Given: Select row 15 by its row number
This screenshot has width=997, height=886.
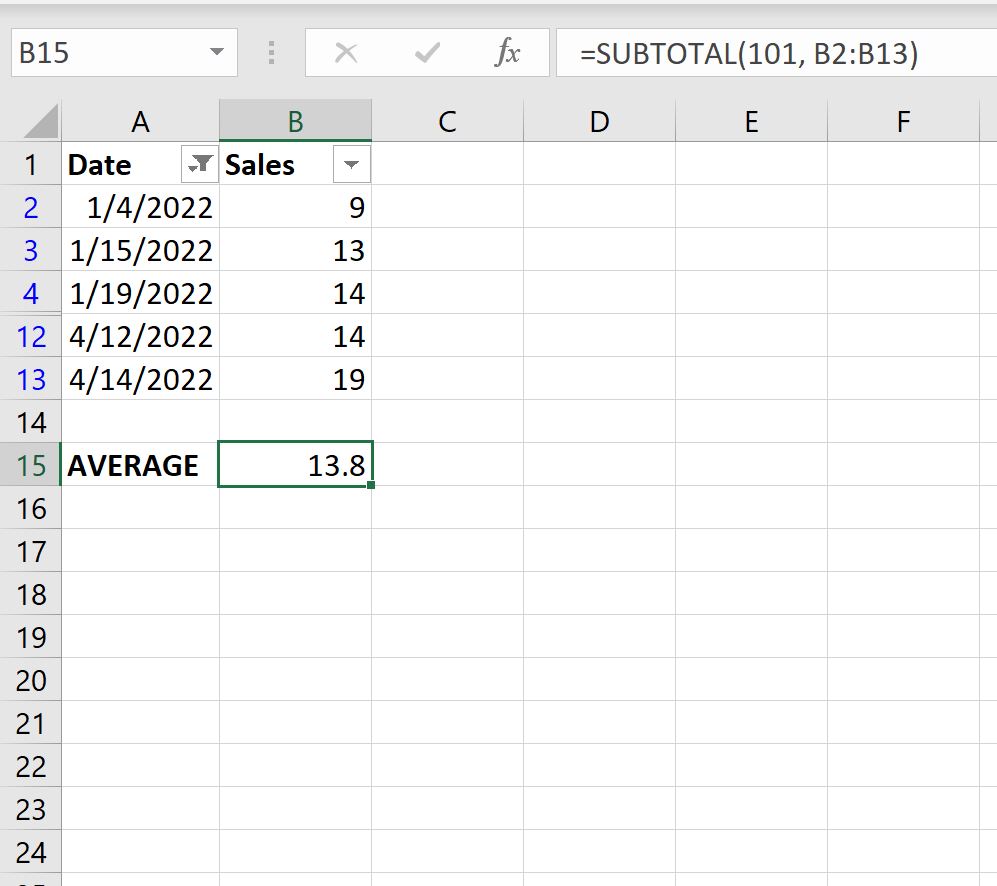Looking at the screenshot, I should pyautogui.click(x=31, y=464).
